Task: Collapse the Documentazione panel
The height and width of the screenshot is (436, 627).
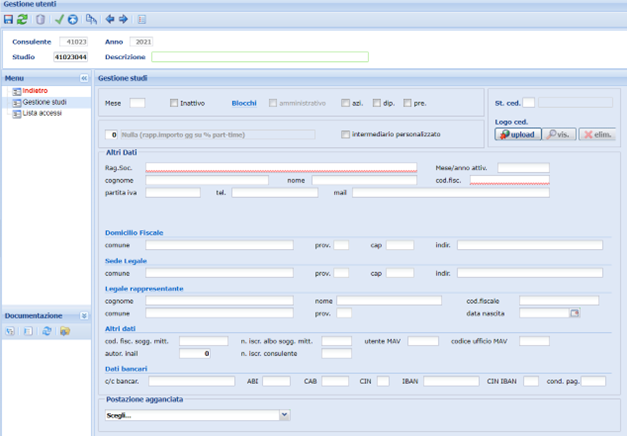Action: (84, 316)
